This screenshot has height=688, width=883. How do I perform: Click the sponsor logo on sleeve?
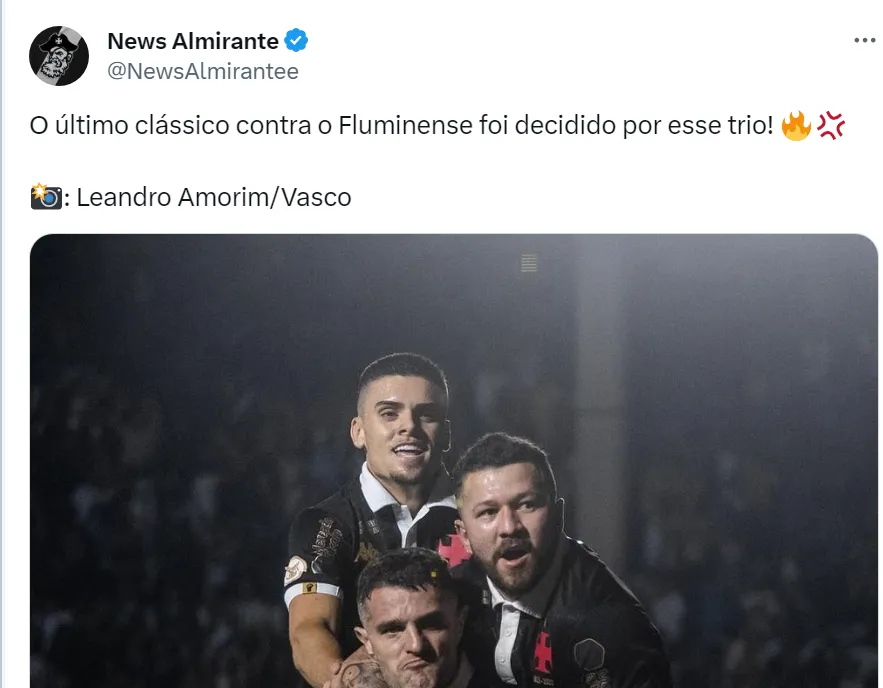pyautogui.click(x=328, y=540)
